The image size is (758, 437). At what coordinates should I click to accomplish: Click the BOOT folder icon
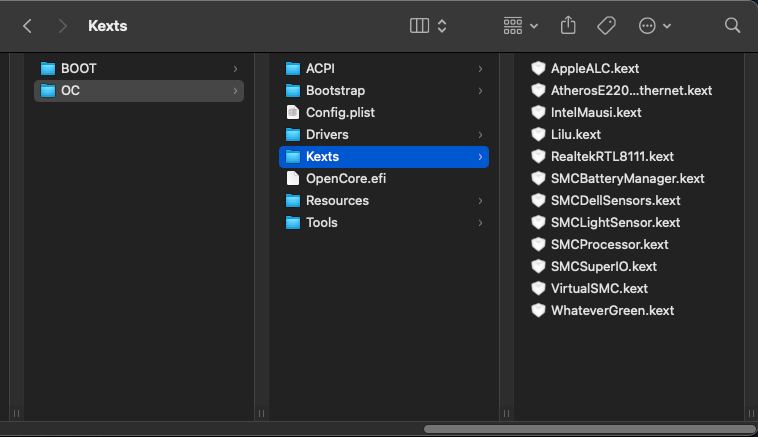(47, 69)
